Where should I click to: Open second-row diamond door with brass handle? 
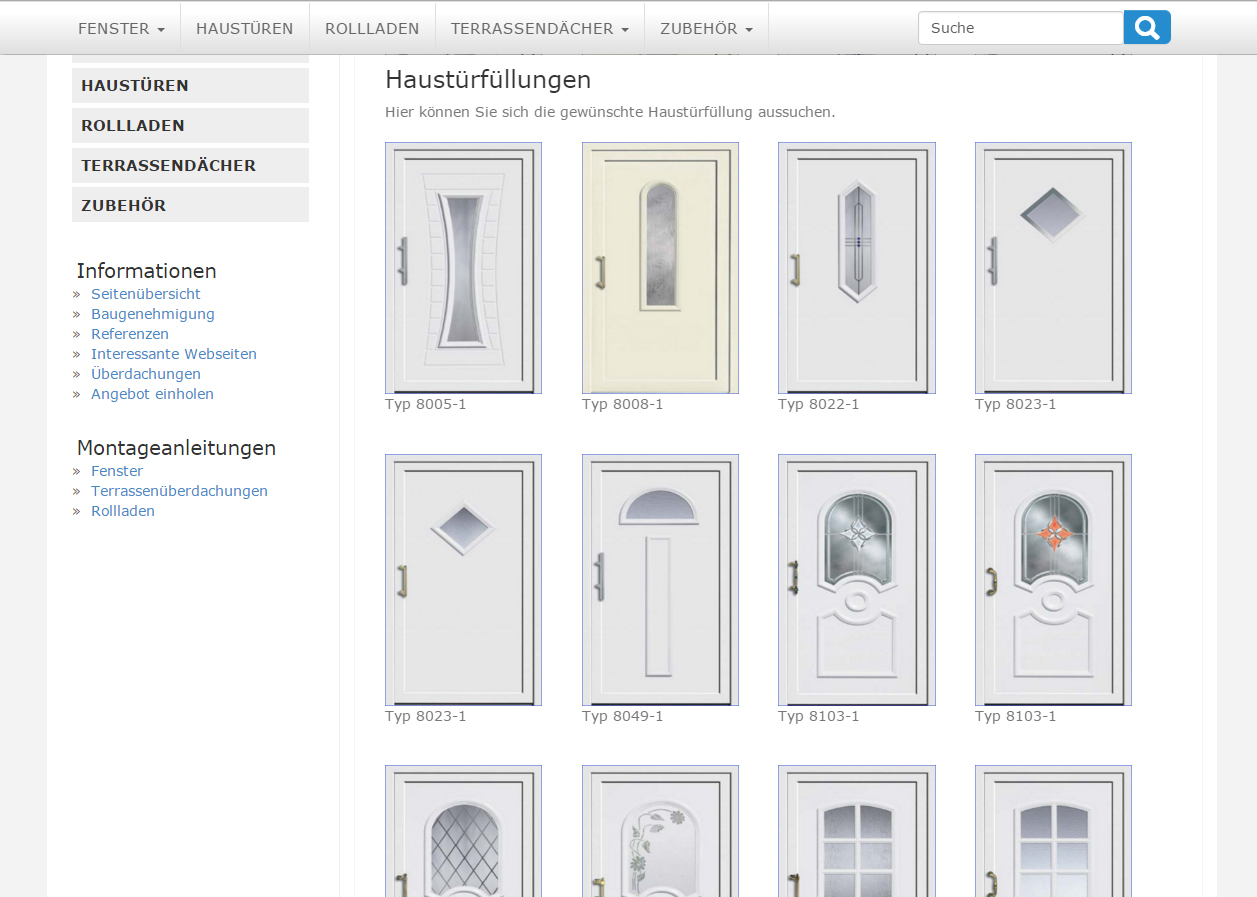coord(463,580)
